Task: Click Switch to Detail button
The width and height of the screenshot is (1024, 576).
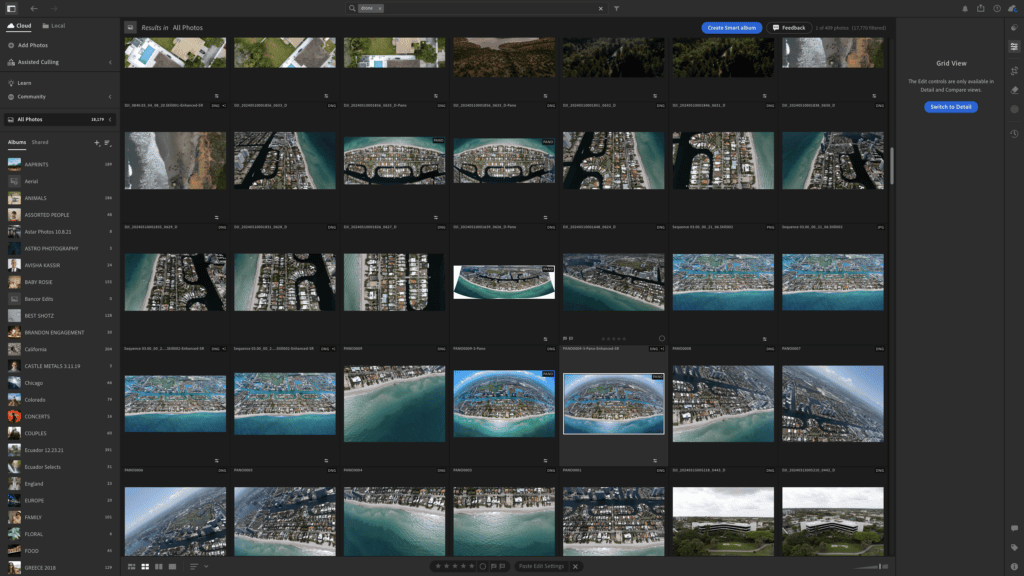Action: tap(951, 106)
